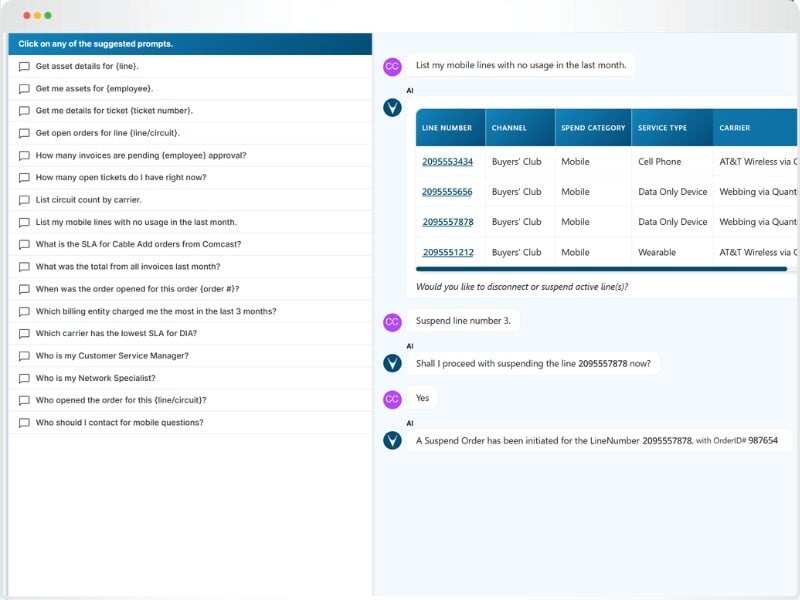Image resolution: width=800 pixels, height=600 pixels.
Task: Click AI assistant avatar next to the table
Action: tap(392, 107)
